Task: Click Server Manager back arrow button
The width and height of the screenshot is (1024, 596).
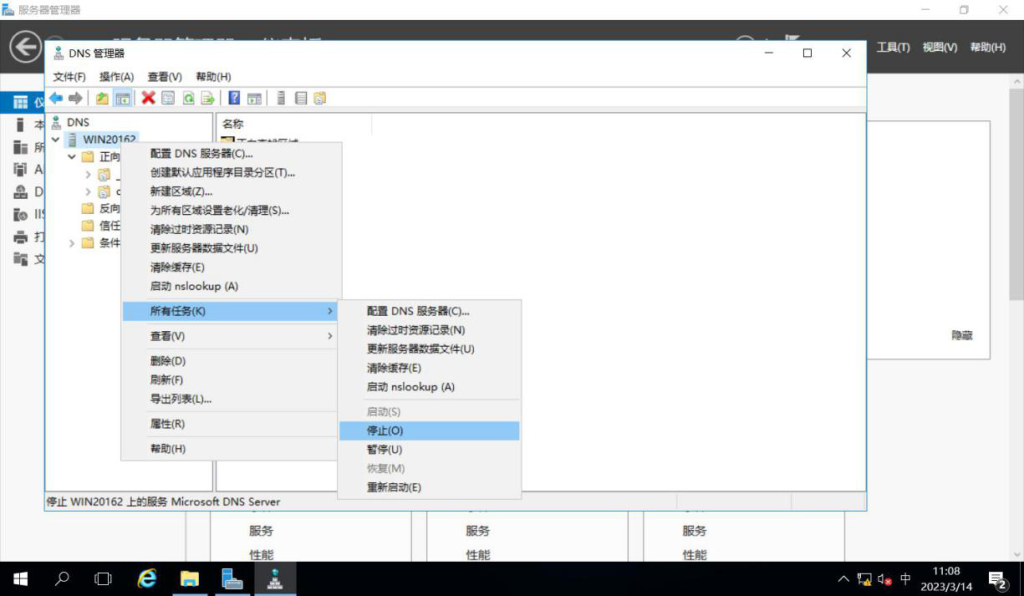Action: [25, 47]
